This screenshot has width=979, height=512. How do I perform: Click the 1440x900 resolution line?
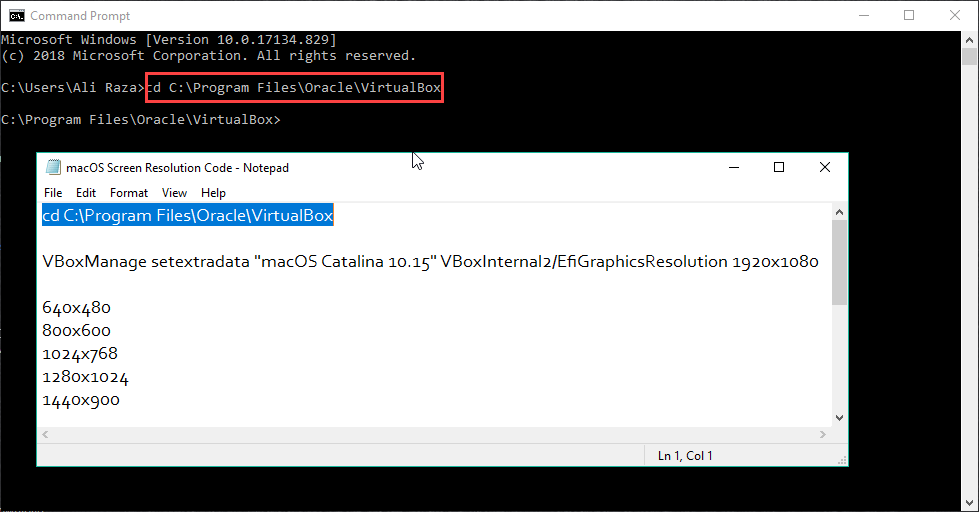(81, 400)
